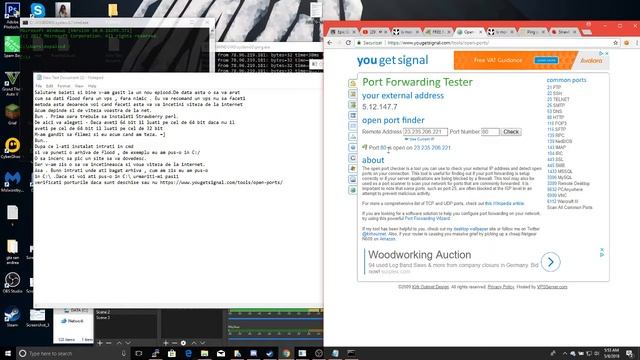Open Notepad Edit menu
The width and height of the screenshot is (640, 360).
(49, 86)
